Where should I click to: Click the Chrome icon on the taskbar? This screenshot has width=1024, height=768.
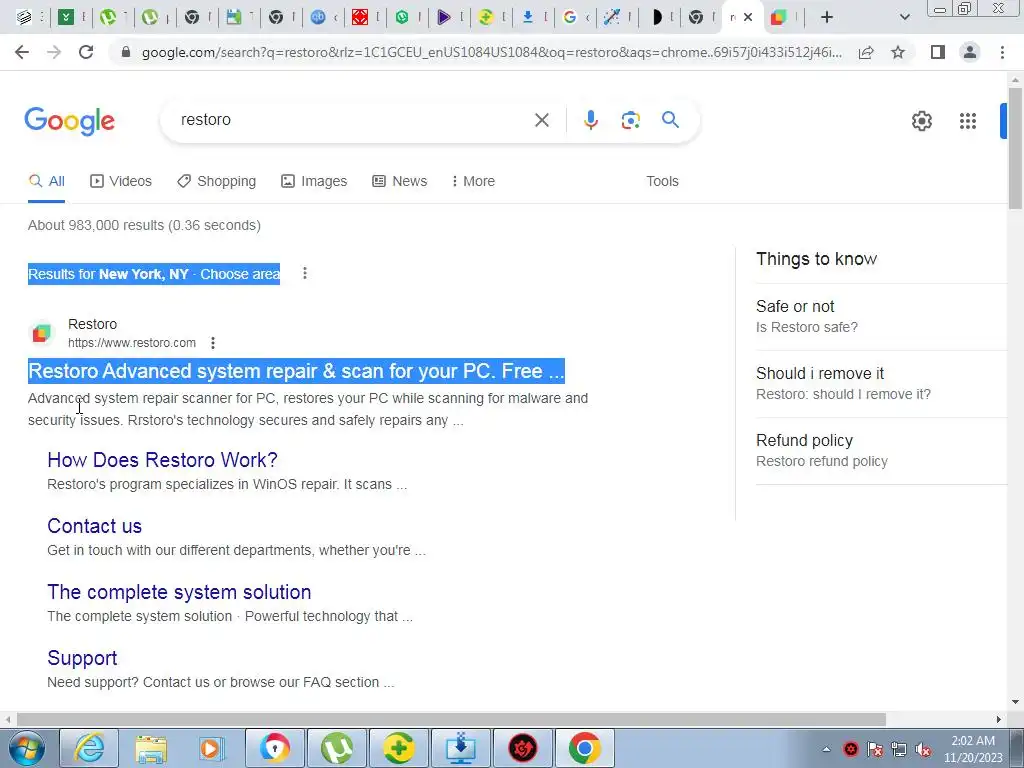point(584,748)
